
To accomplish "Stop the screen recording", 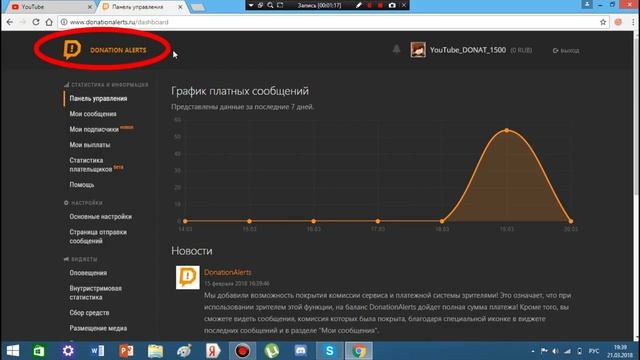I will click(x=380, y=5).
